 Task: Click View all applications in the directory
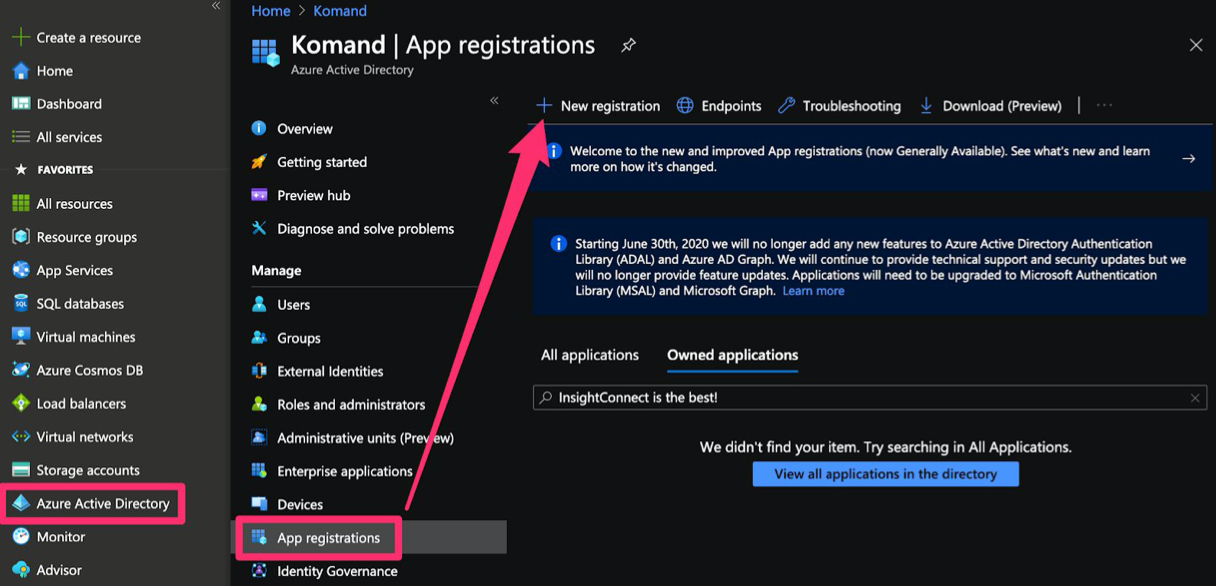click(x=886, y=474)
